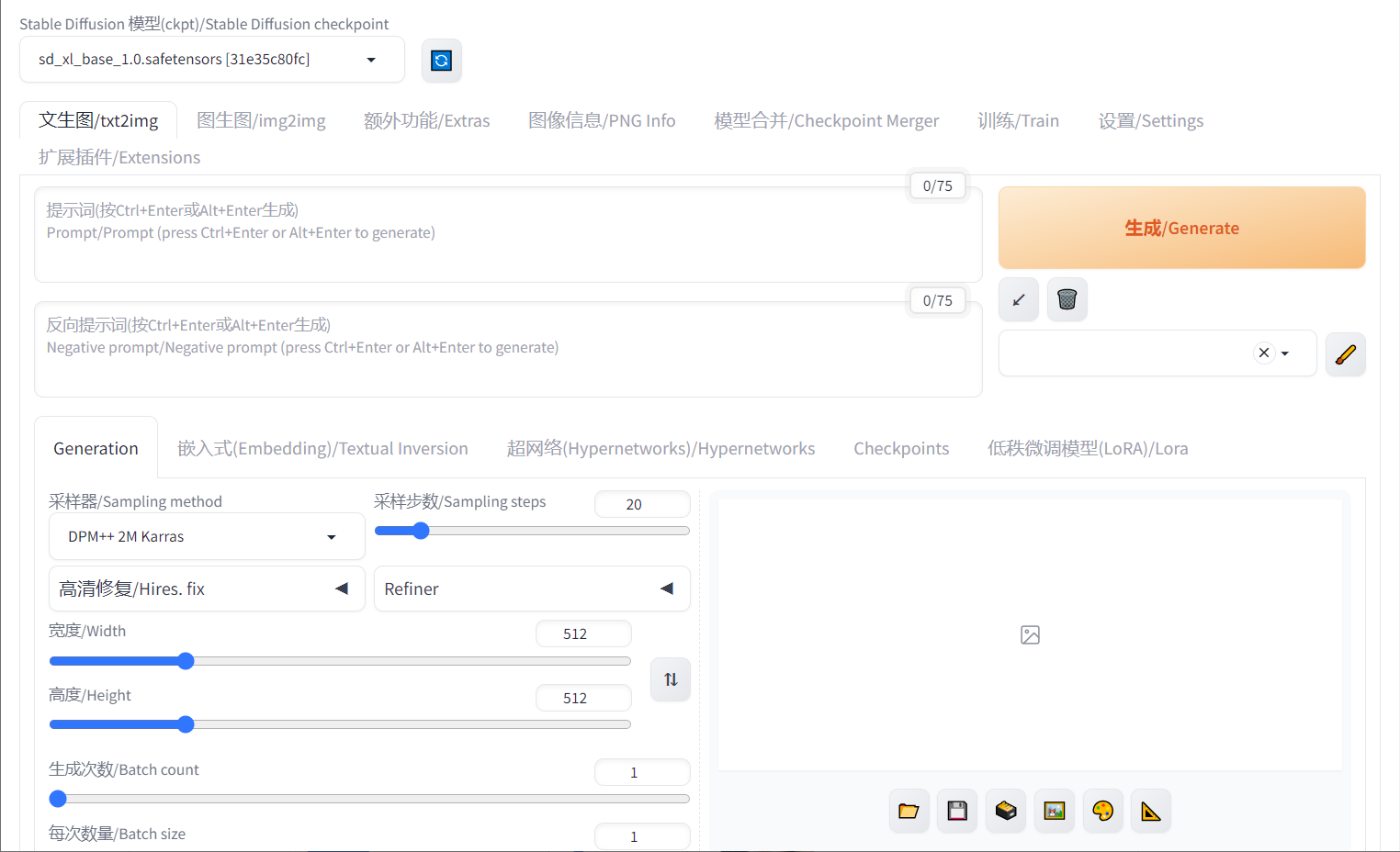This screenshot has height=852, width=1400.
Task: Click the Height number field
Action: pyautogui.click(x=583, y=698)
